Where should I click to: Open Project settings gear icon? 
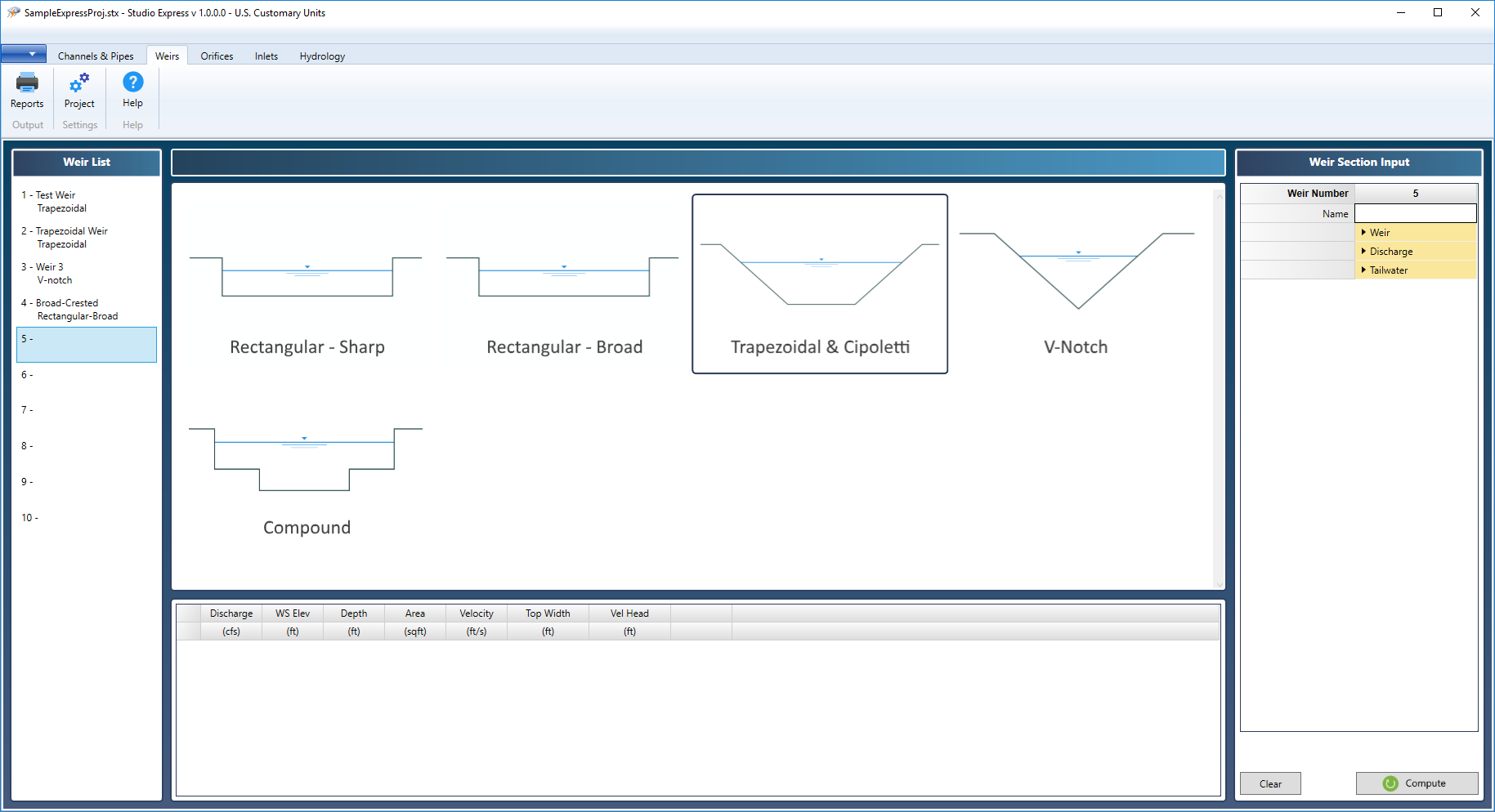pyautogui.click(x=79, y=83)
